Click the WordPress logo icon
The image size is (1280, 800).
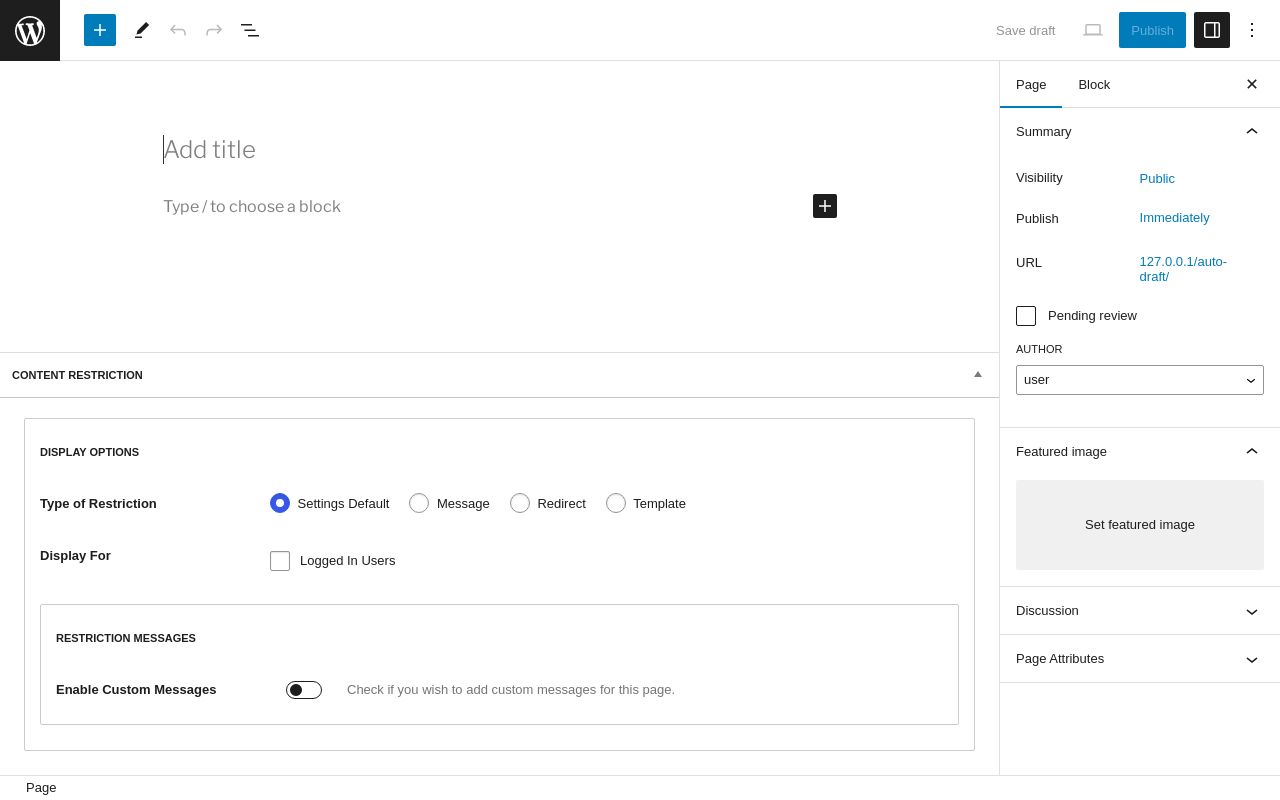point(30,30)
